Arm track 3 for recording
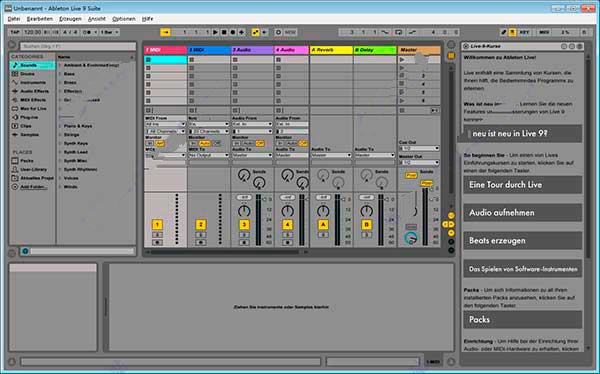Screen dimensions: 600x374 coord(244,243)
